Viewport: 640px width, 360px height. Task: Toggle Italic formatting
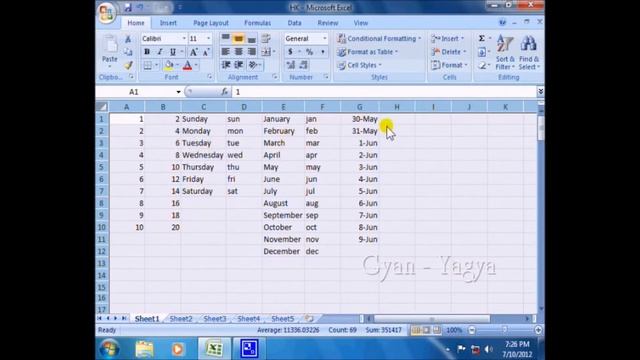pyautogui.click(x=160, y=52)
